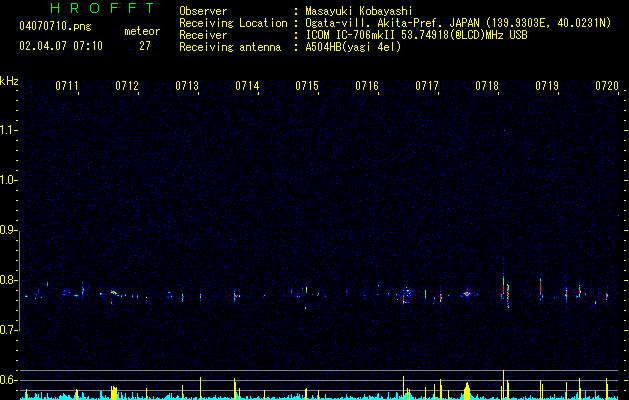Click the ICOM IC-706mkII receiver text
629x400 pixels.
pos(416,35)
